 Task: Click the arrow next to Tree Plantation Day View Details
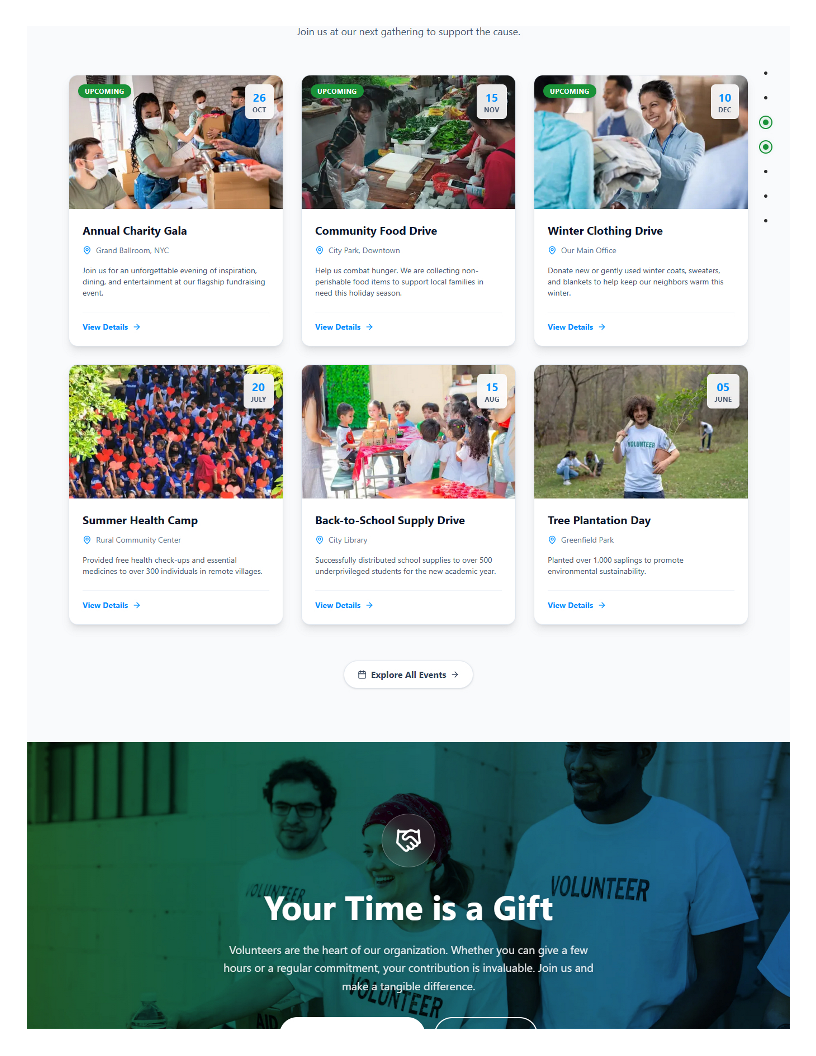coord(602,605)
